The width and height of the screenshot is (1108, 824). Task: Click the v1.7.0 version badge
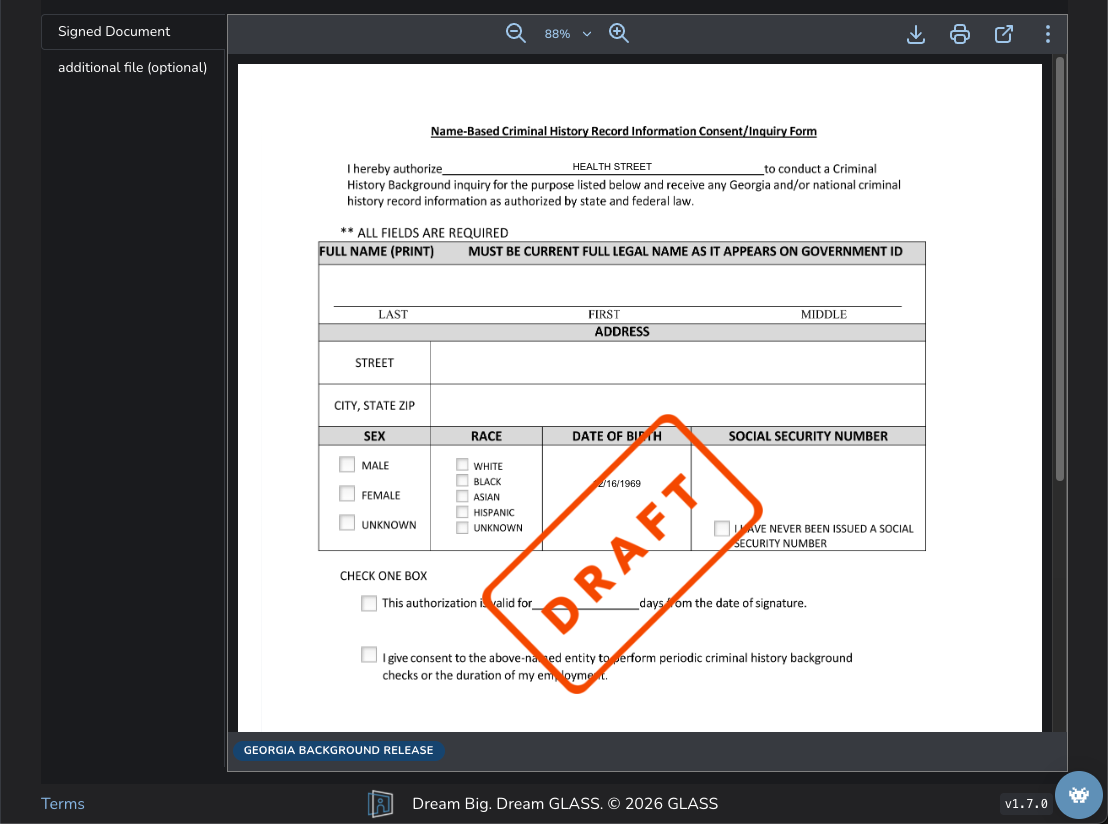click(1024, 803)
